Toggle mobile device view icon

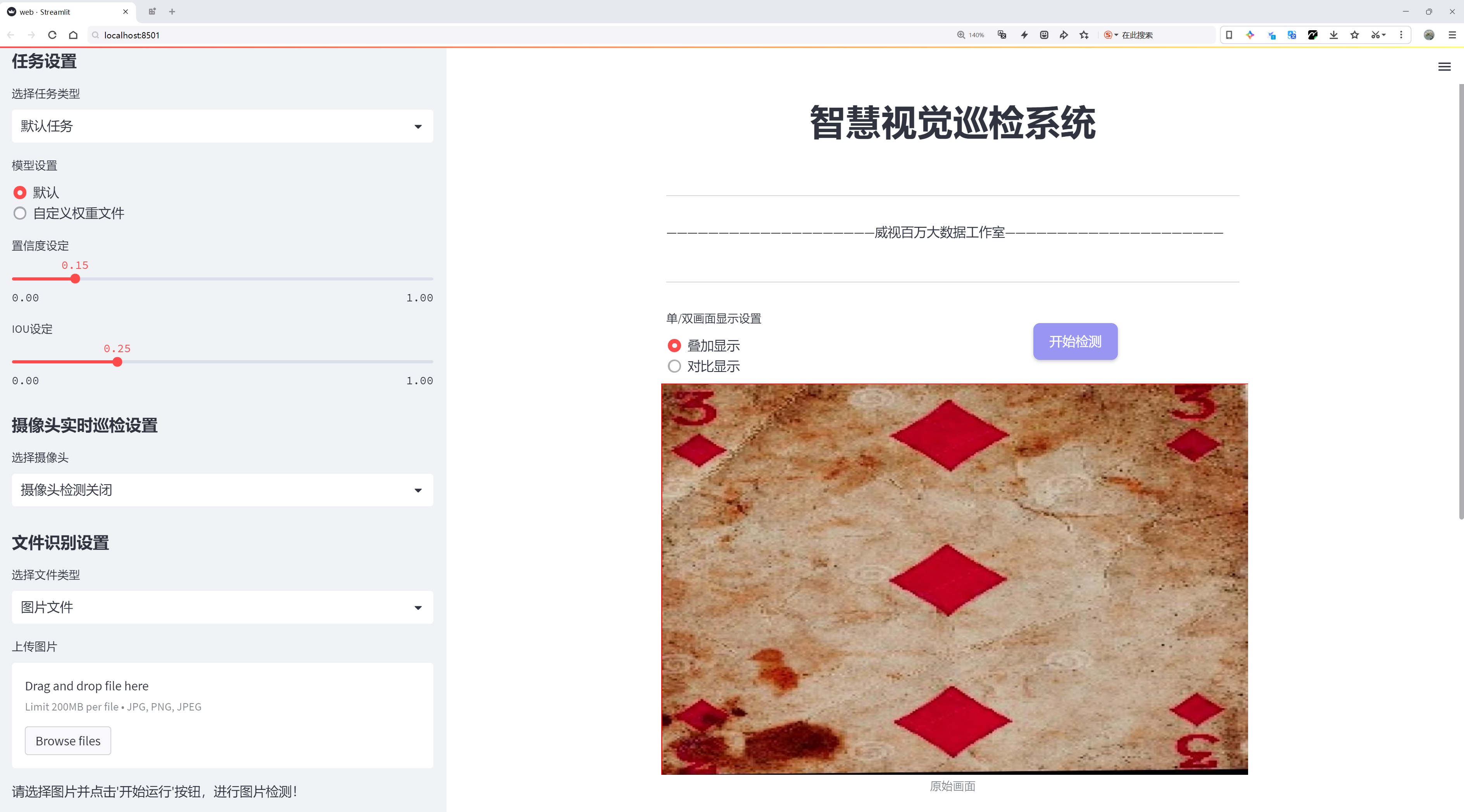tap(1229, 35)
